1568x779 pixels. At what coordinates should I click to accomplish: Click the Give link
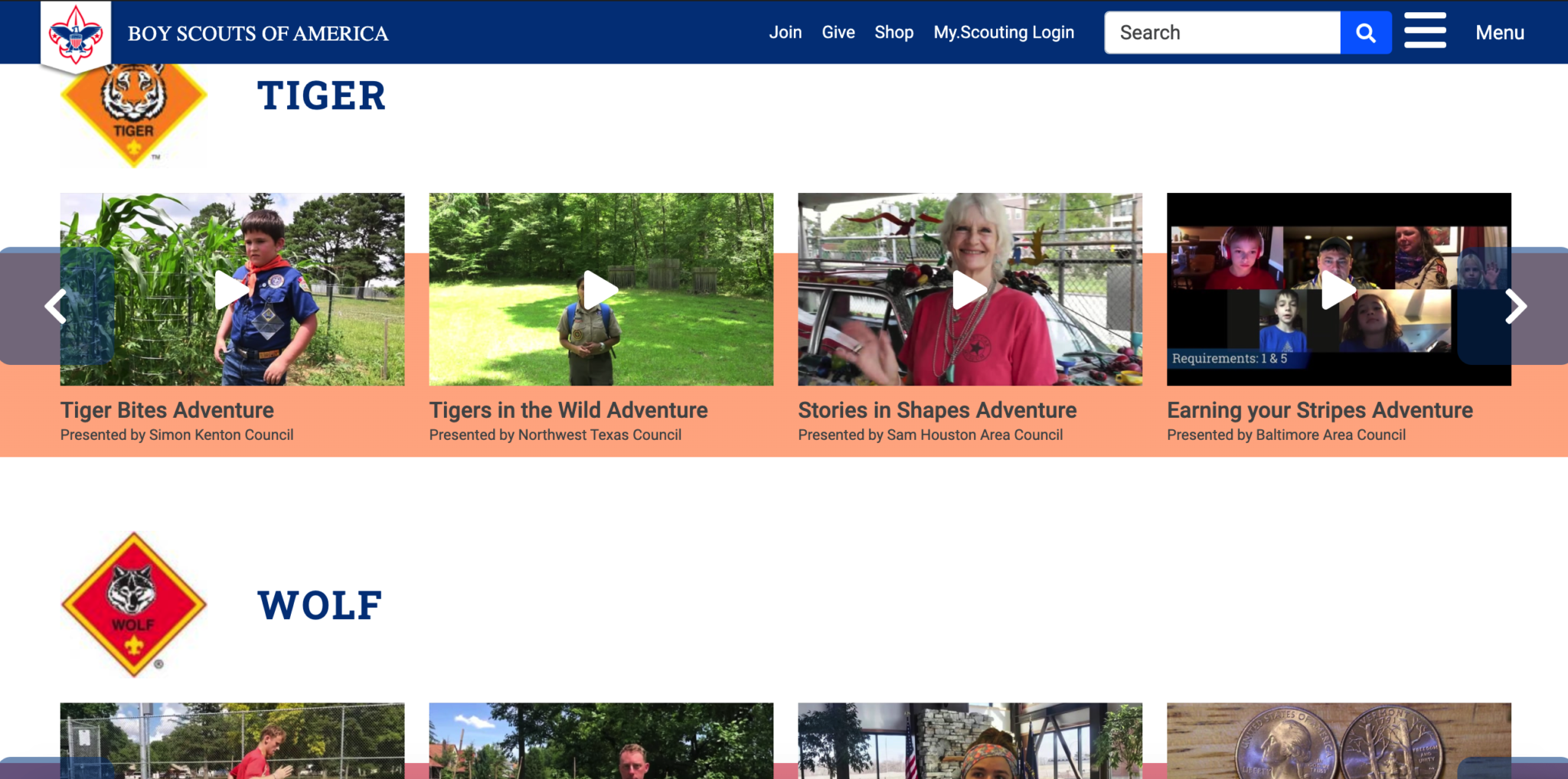[838, 32]
